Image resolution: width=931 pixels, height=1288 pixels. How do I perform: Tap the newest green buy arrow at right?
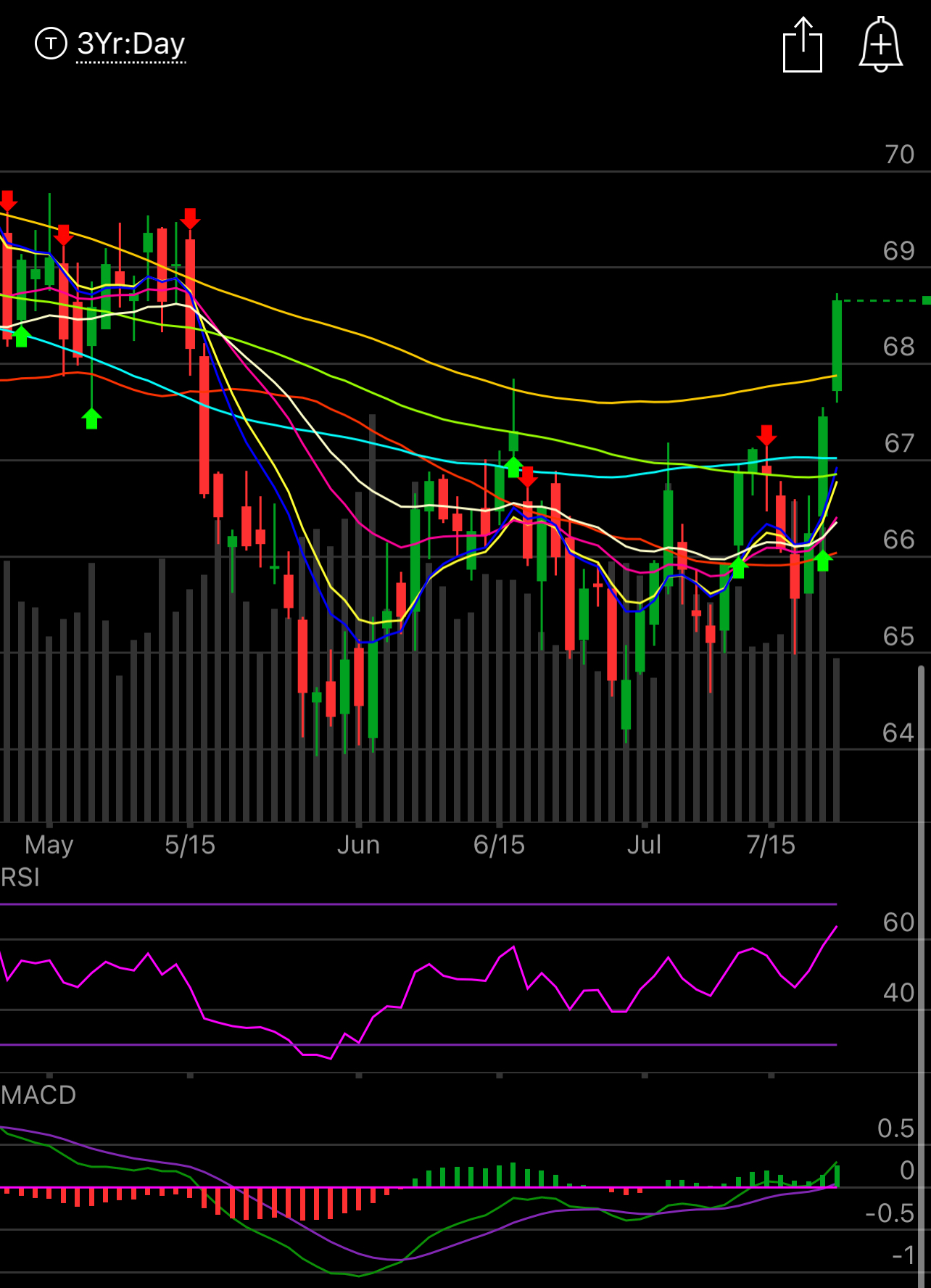(823, 560)
